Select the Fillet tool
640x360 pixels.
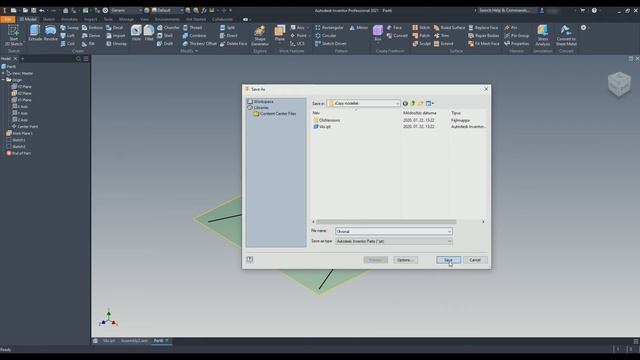coord(149,33)
